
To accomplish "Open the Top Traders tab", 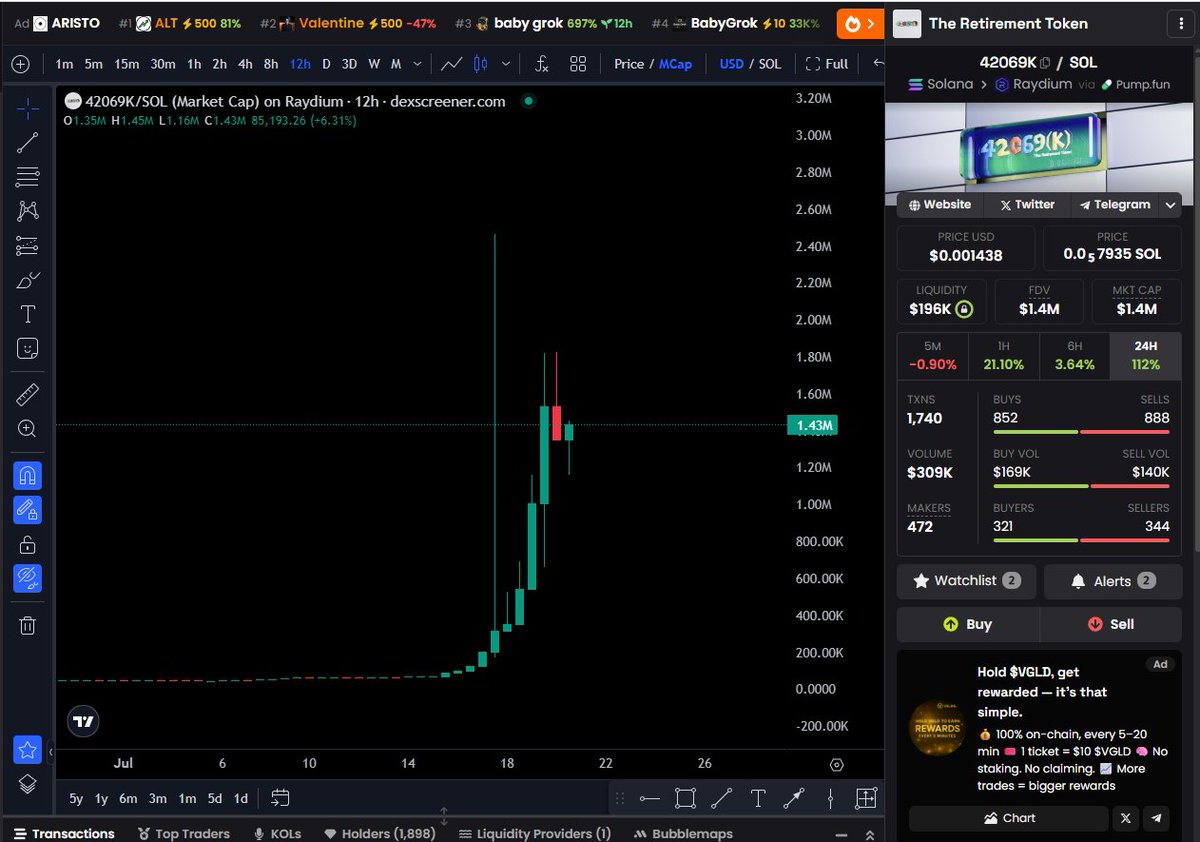I will coord(184,833).
